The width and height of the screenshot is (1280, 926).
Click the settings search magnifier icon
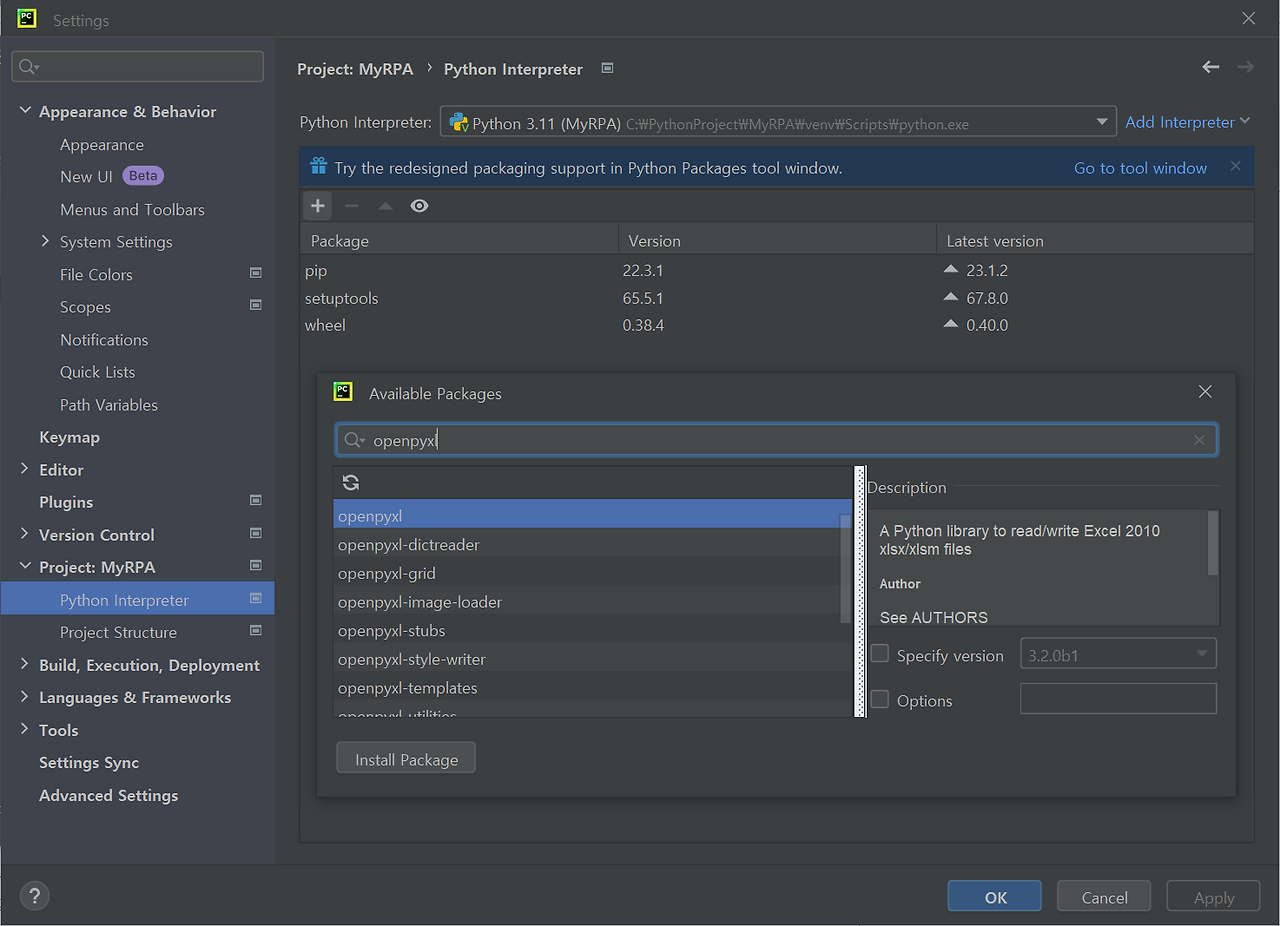click(29, 67)
